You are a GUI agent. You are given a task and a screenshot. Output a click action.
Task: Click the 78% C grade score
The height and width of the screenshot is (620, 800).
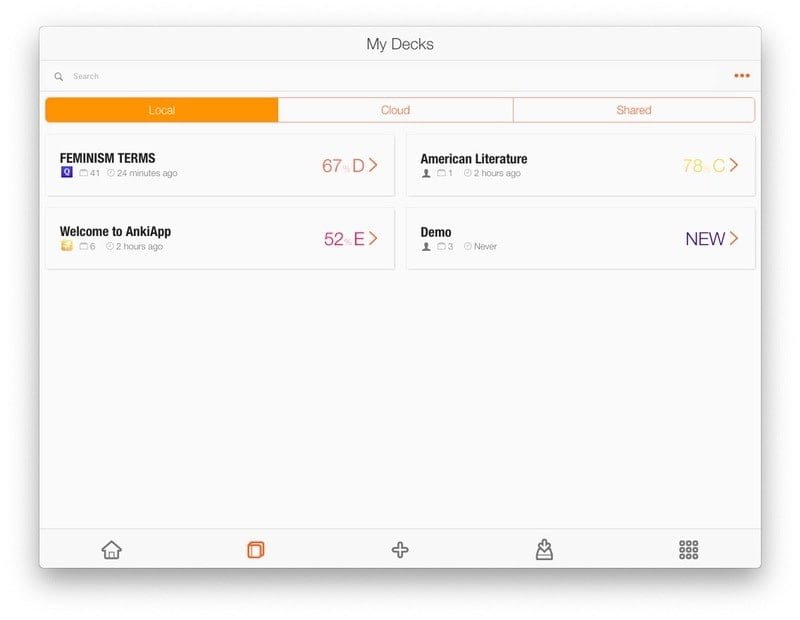(x=704, y=165)
